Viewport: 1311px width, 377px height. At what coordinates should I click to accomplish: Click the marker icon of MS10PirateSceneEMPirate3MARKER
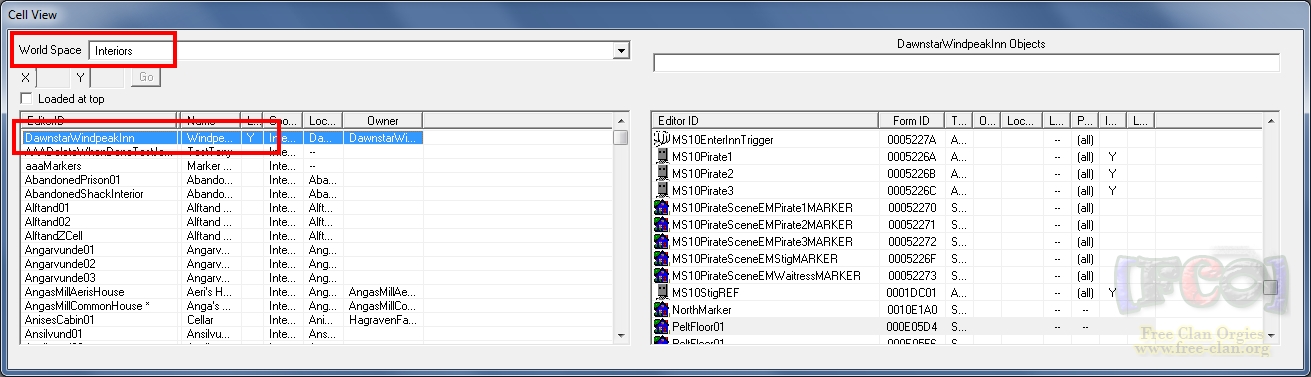[x=661, y=241]
